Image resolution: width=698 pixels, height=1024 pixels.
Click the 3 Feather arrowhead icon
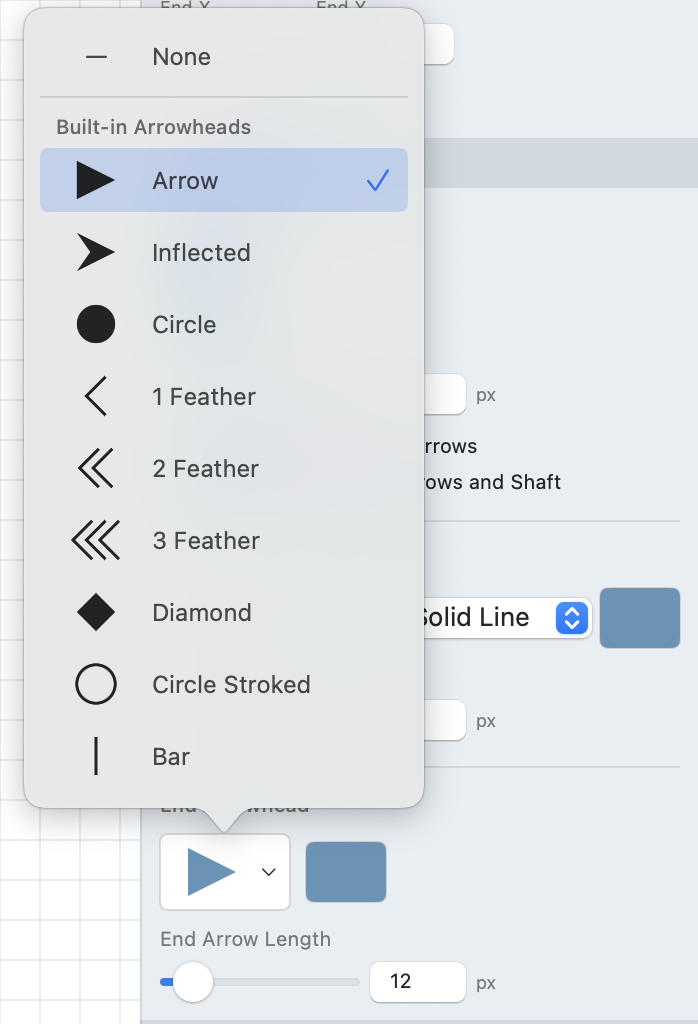[96, 541]
